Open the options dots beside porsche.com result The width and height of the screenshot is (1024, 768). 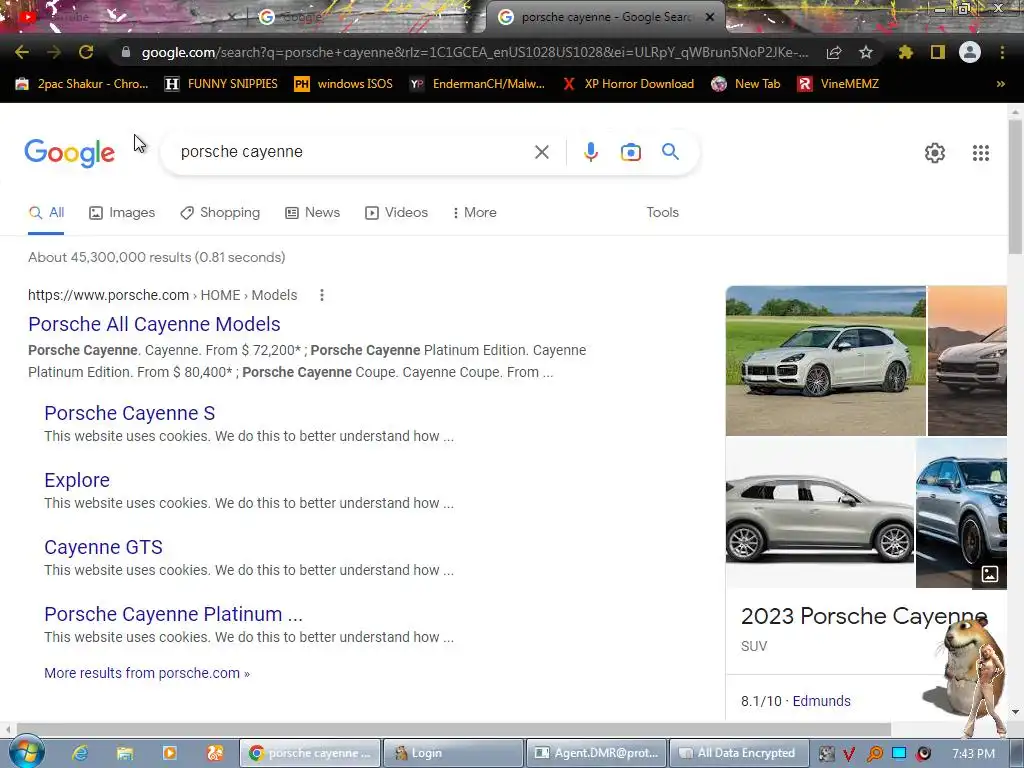[321, 295]
